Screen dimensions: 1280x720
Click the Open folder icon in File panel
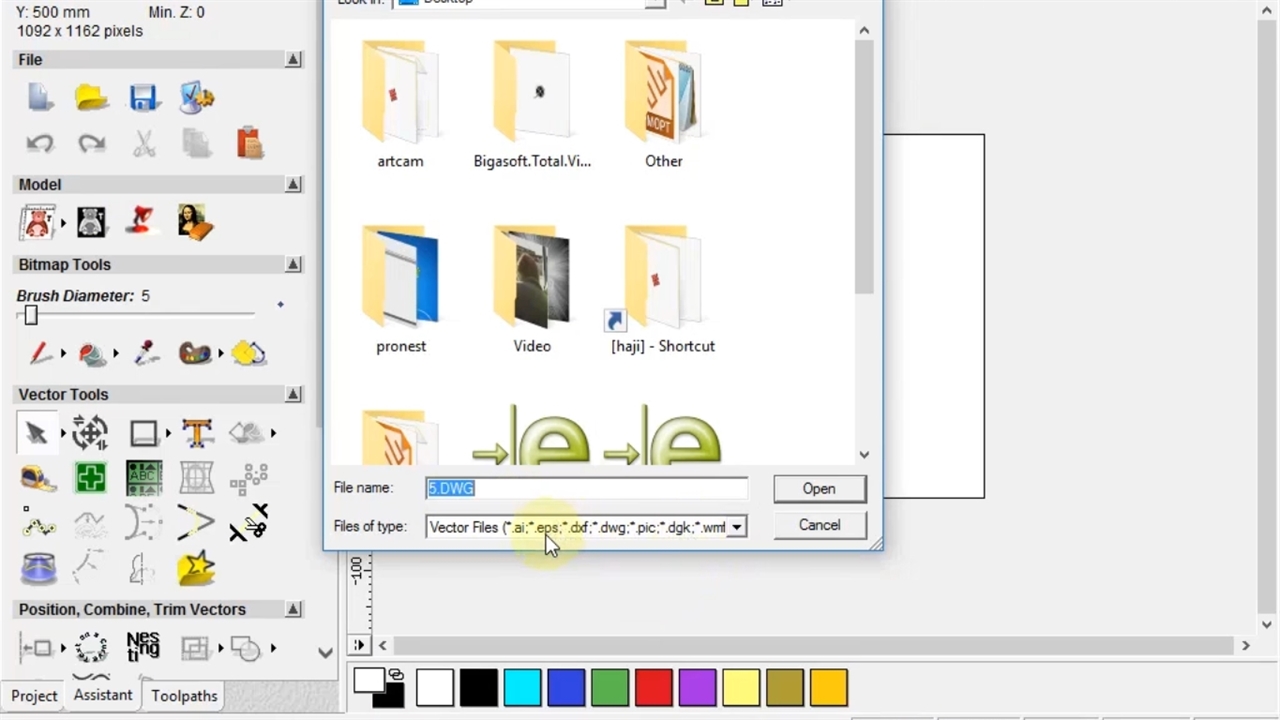[x=91, y=98]
